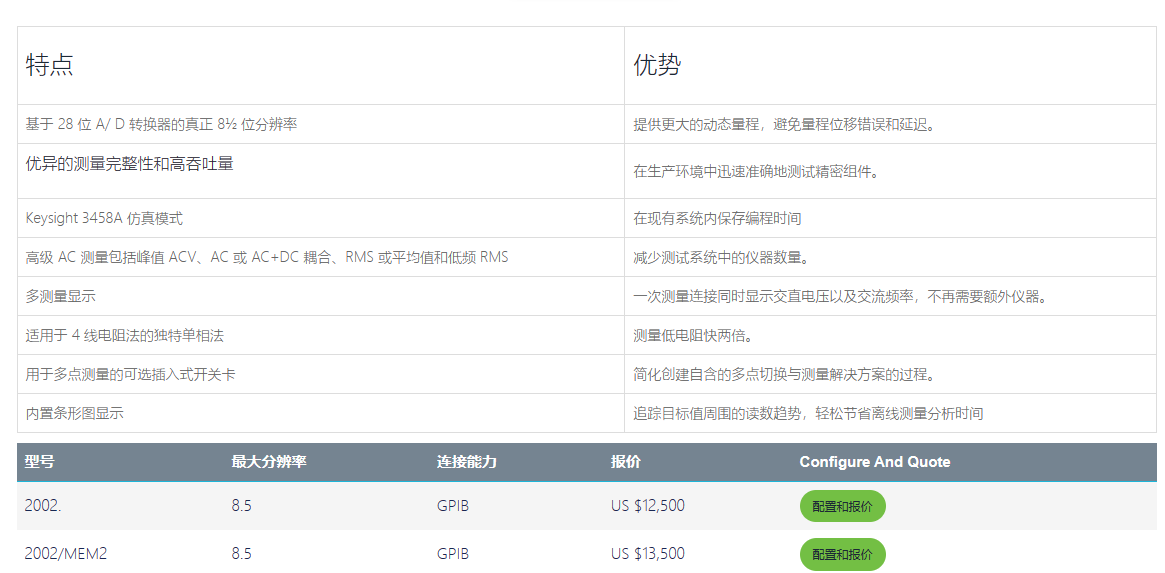Click the 特点 table heading

pyautogui.click(x=49, y=66)
